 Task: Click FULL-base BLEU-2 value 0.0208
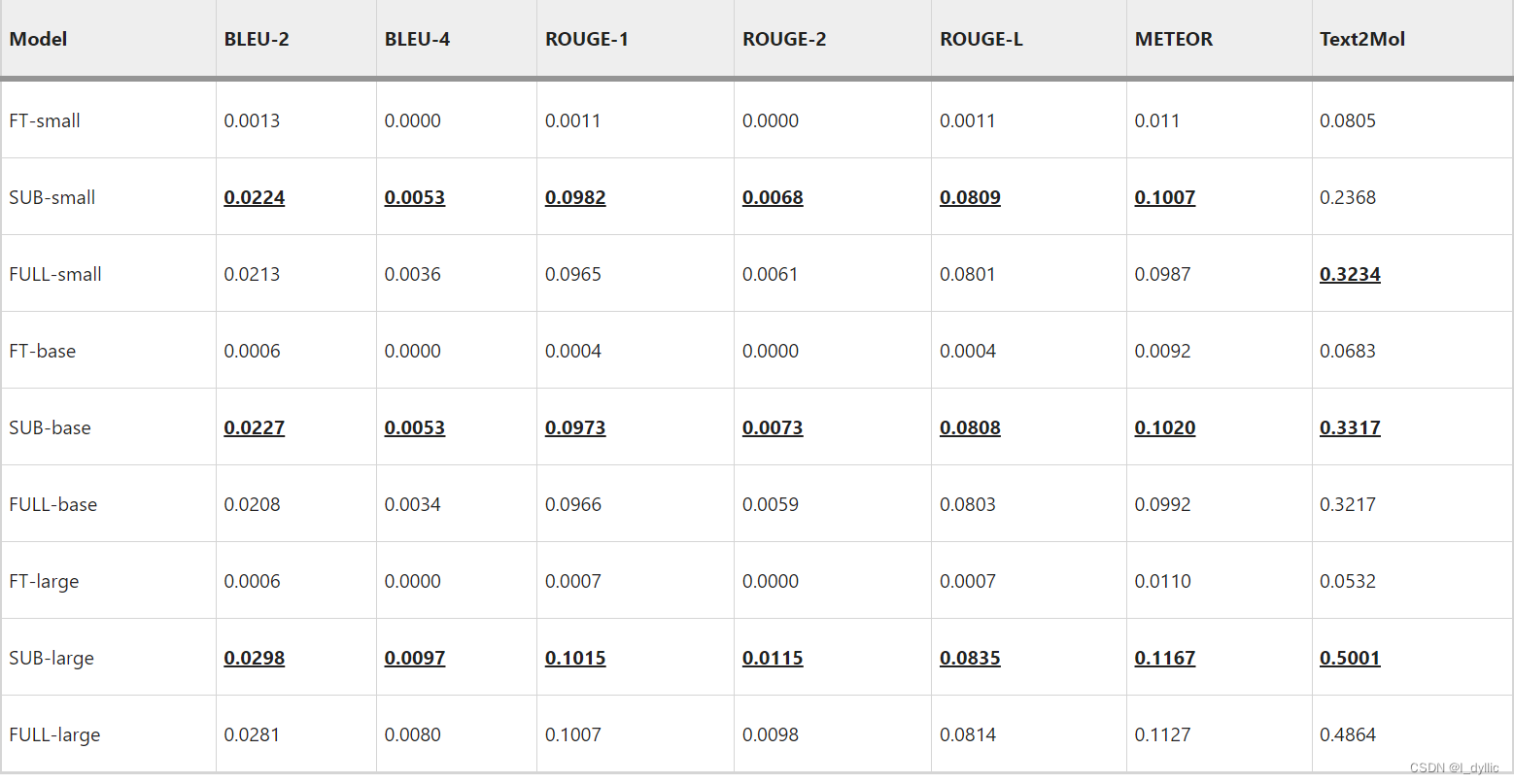tap(252, 504)
